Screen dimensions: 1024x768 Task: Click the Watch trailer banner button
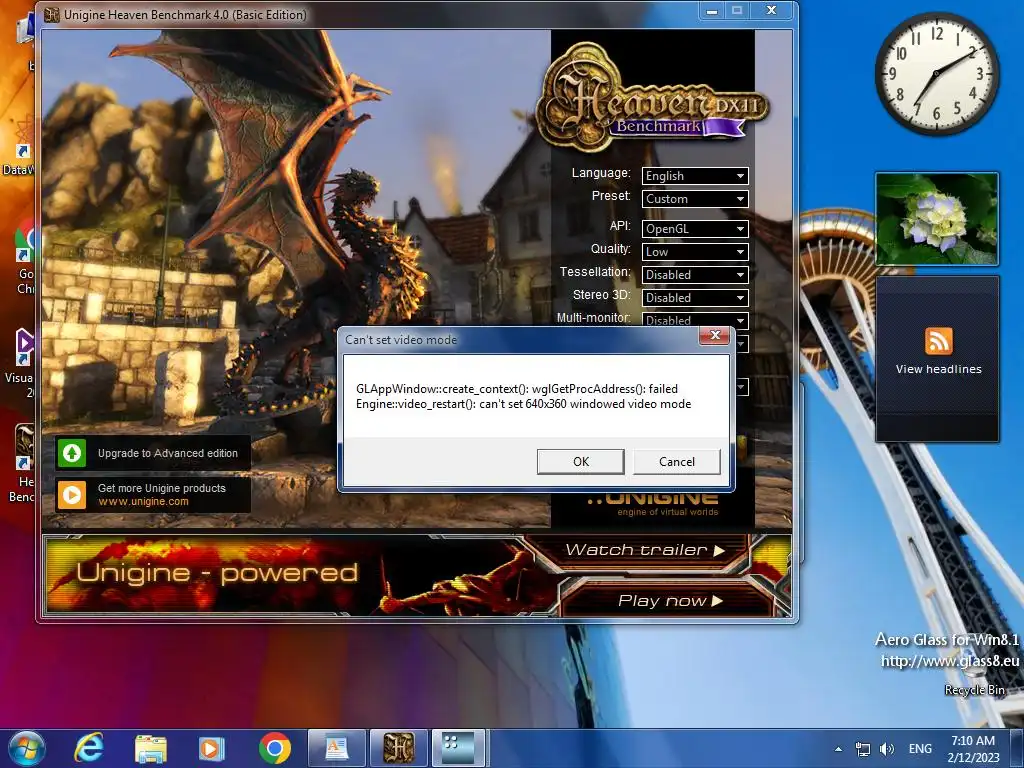pyautogui.click(x=645, y=550)
